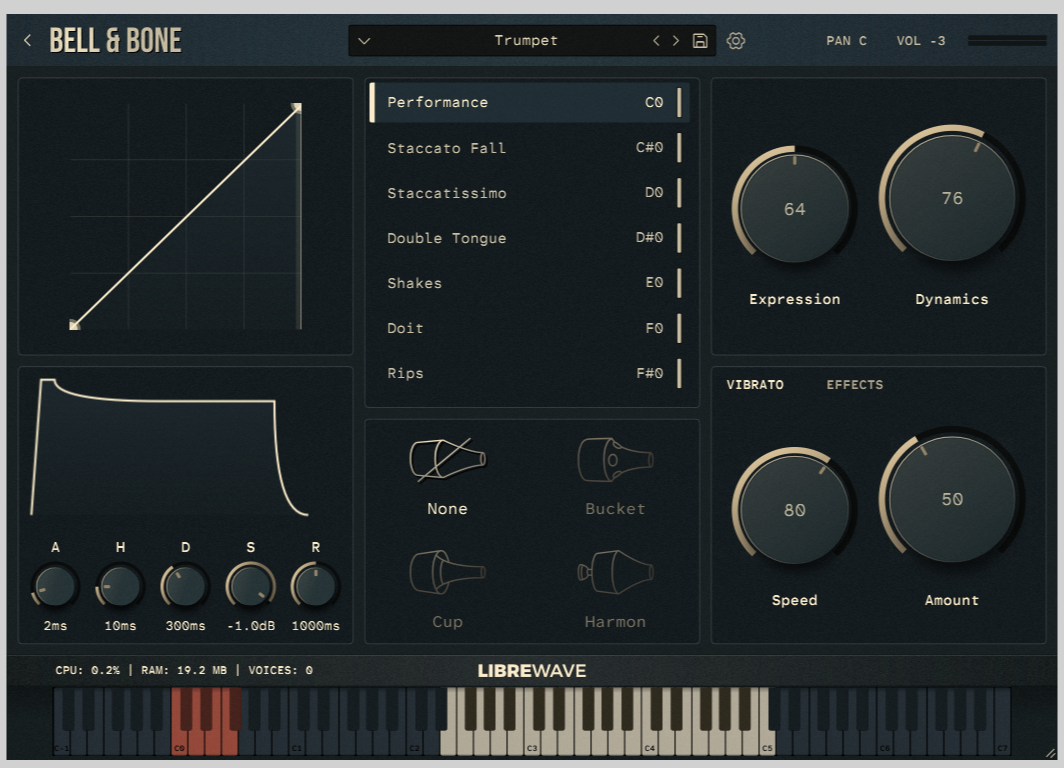Image resolution: width=1064 pixels, height=768 pixels.
Task: Choose the Harmon mute icon
Action: pyautogui.click(x=615, y=573)
